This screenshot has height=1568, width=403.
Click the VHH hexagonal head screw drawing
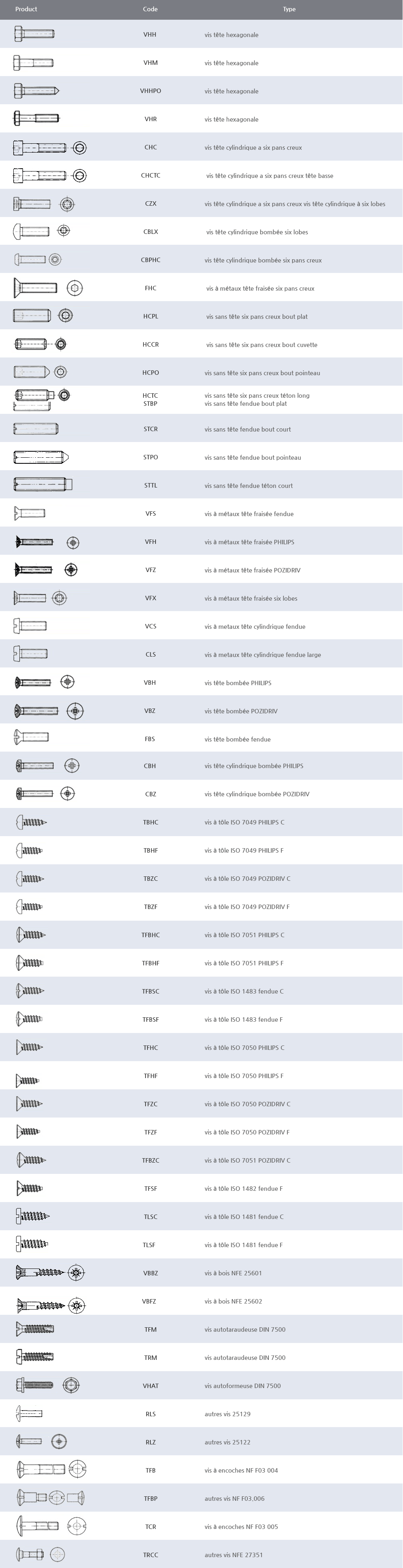coord(34,35)
